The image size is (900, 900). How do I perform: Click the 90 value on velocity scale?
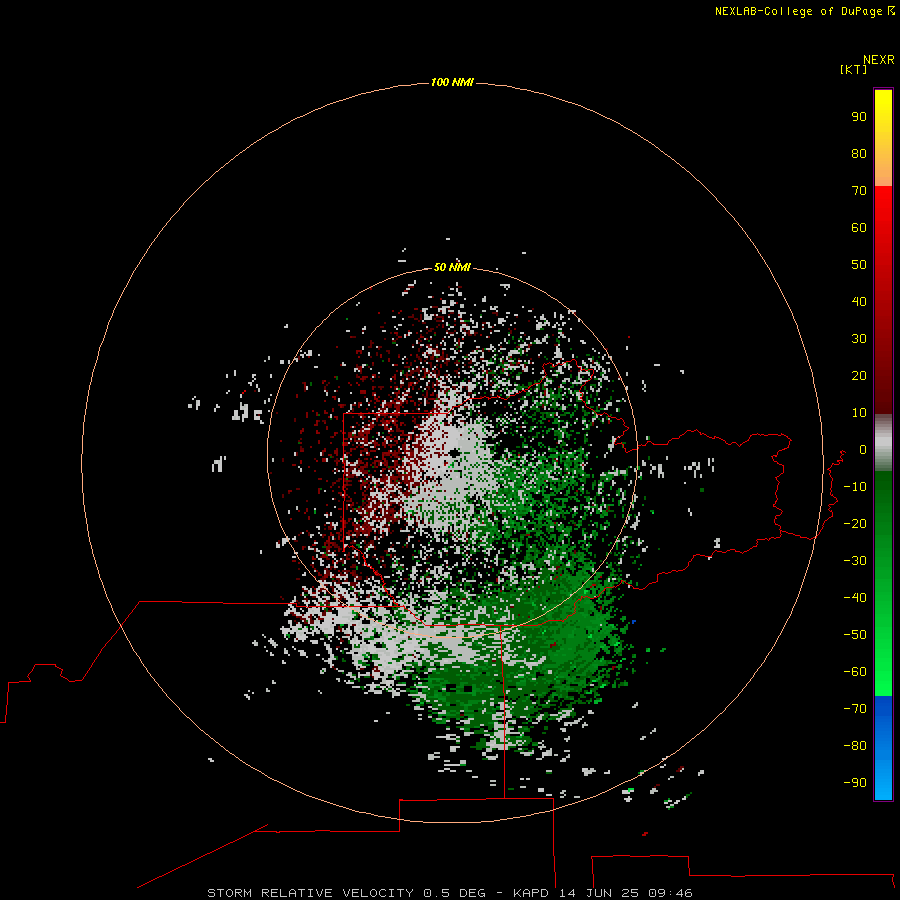tap(859, 117)
